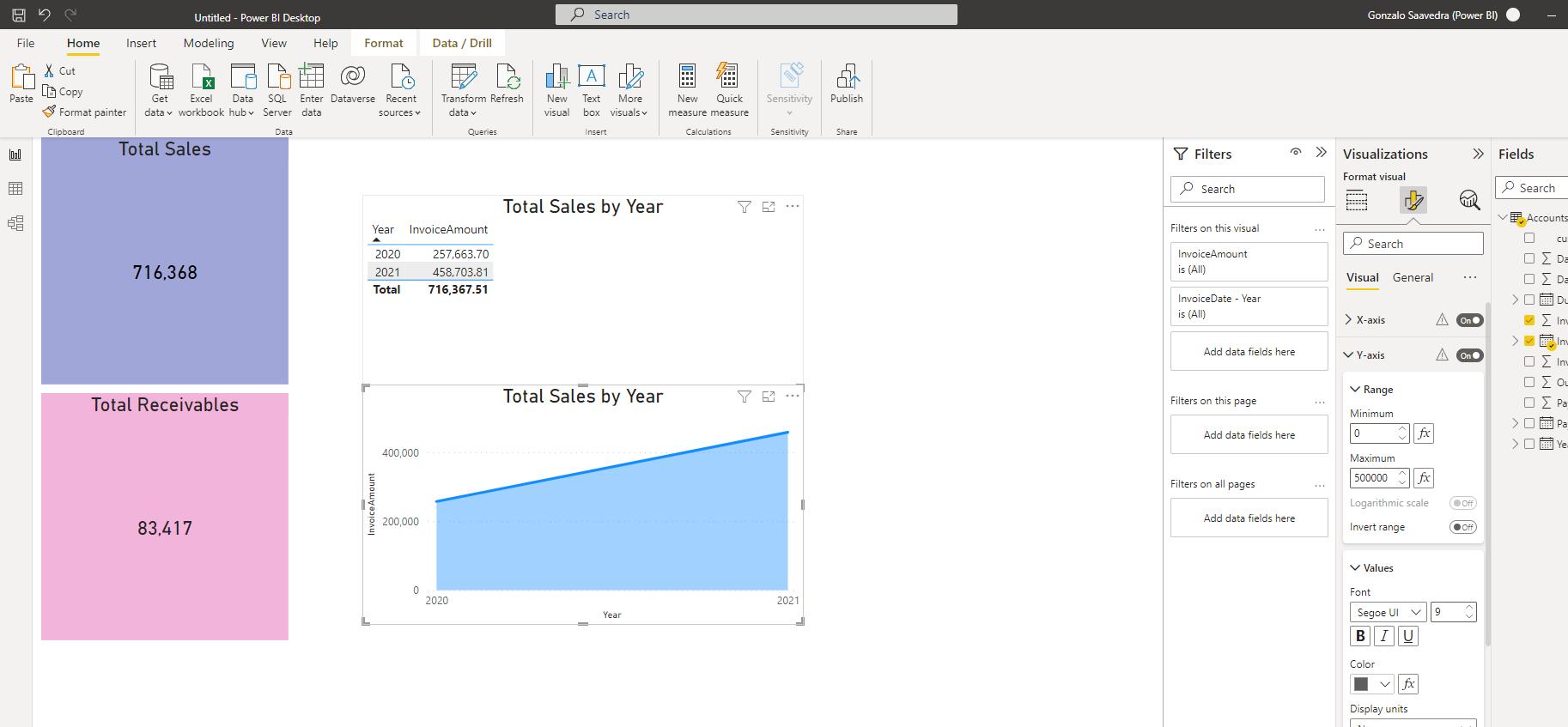This screenshot has width=1568, height=727.
Task: Switch to the Modeling ribbon tab
Action: (209, 43)
